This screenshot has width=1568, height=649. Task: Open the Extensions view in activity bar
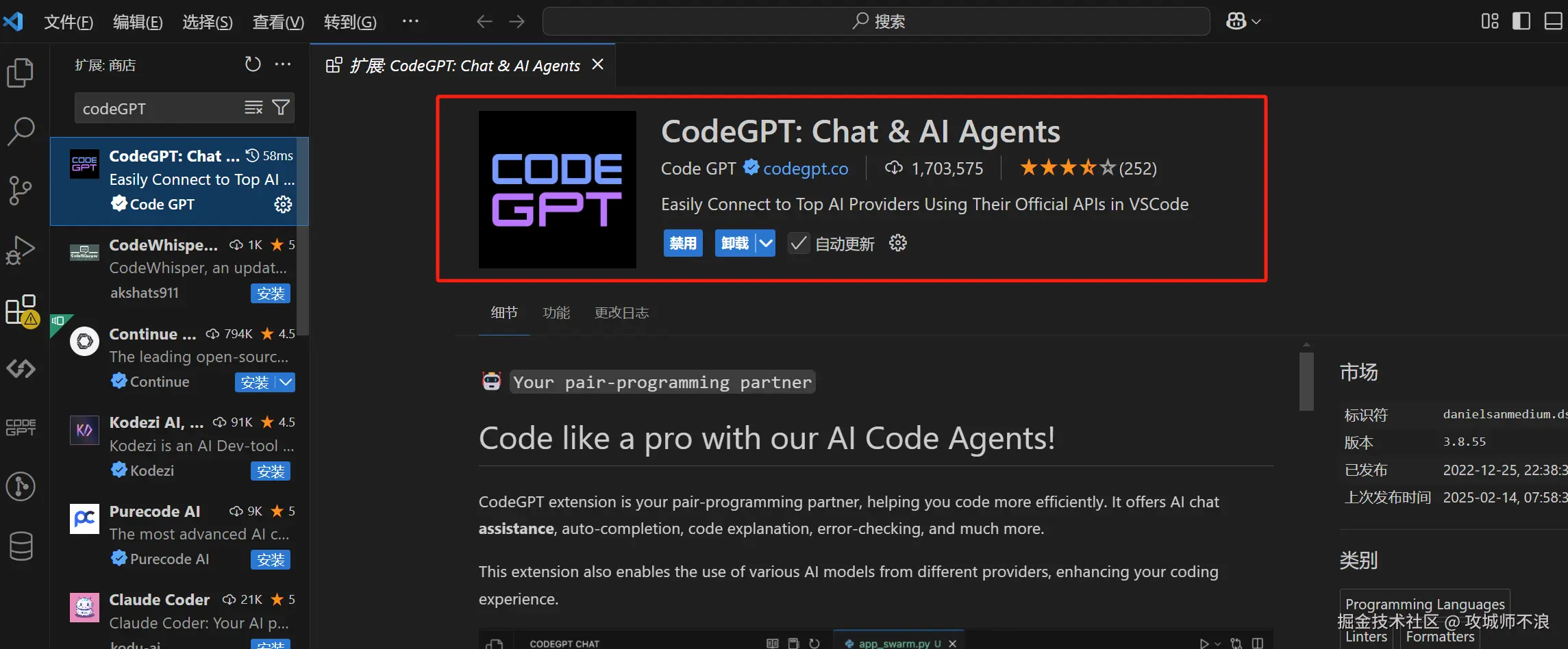point(21,310)
